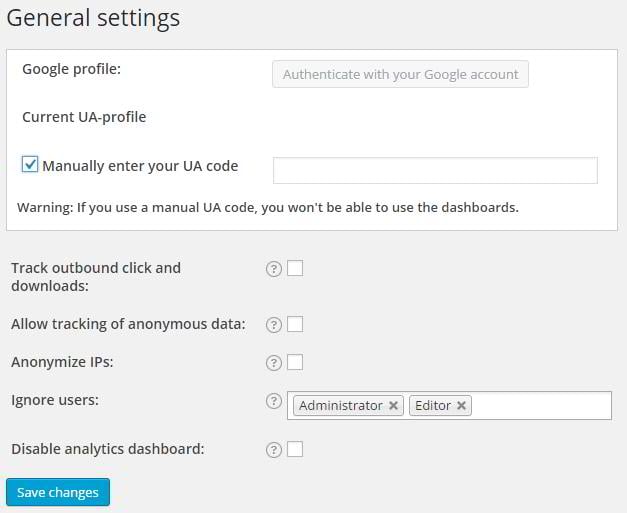Click the Manually enter your UA code label

140,166
